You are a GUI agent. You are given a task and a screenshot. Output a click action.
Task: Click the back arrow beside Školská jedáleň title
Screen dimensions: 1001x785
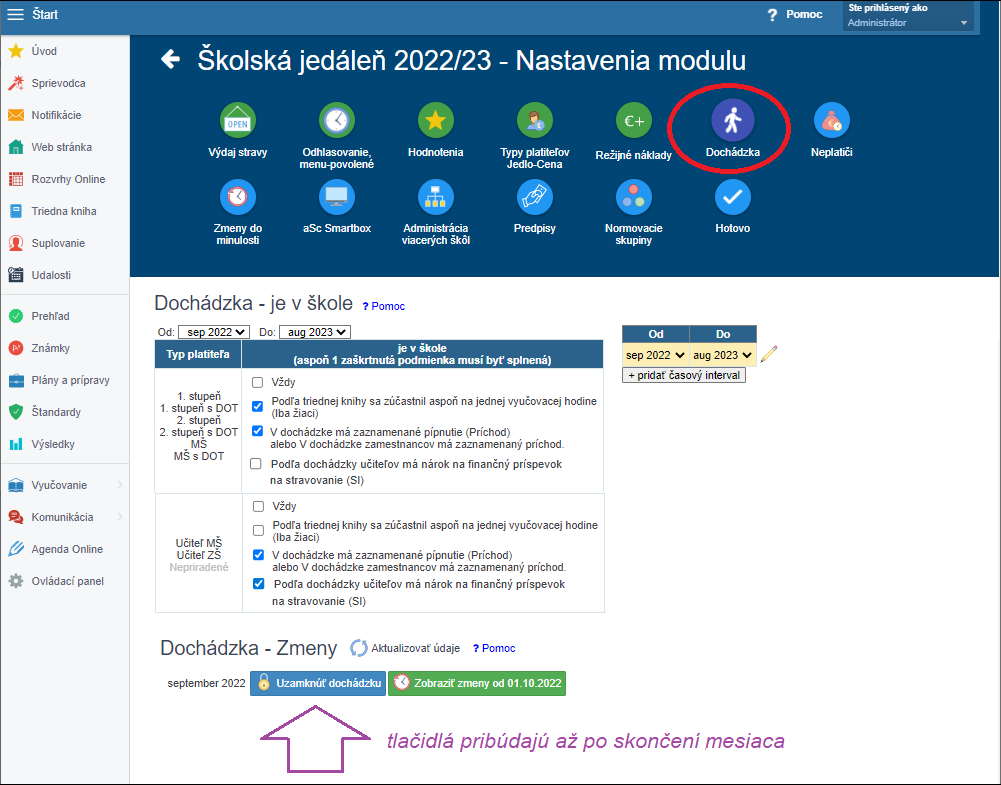171,60
